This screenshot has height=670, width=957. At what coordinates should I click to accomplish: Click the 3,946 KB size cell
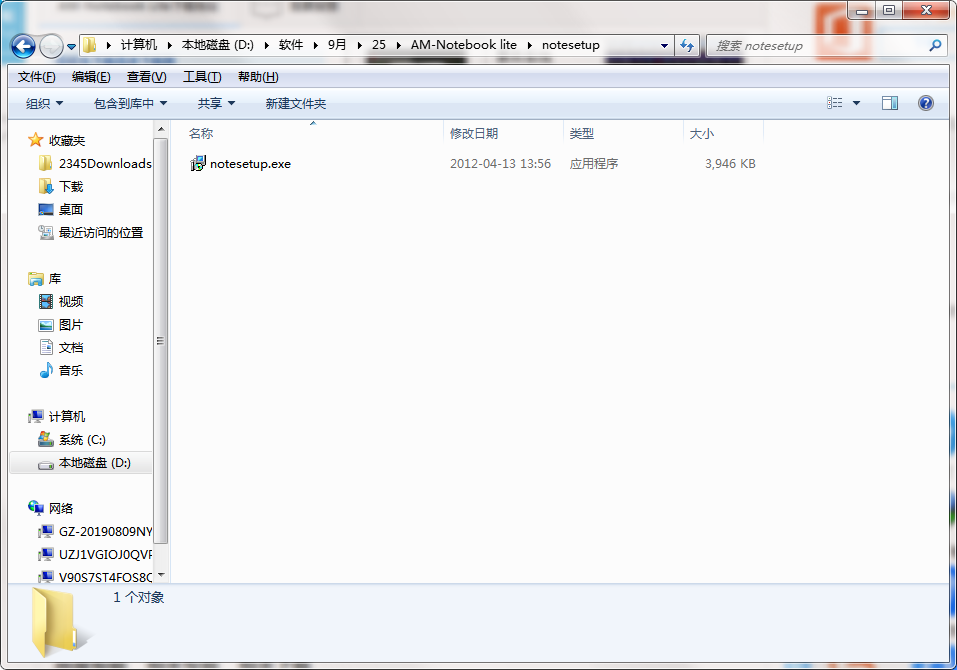click(x=730, y=164)
